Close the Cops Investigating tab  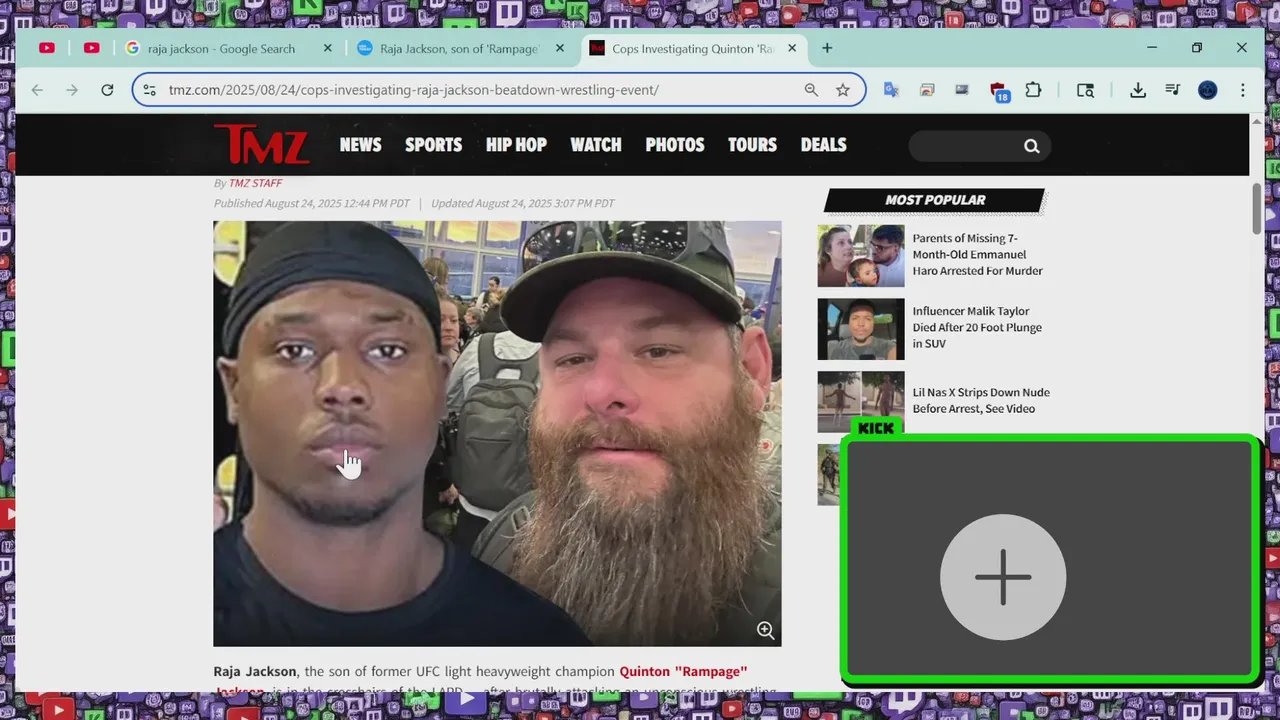tap(793, 48)
